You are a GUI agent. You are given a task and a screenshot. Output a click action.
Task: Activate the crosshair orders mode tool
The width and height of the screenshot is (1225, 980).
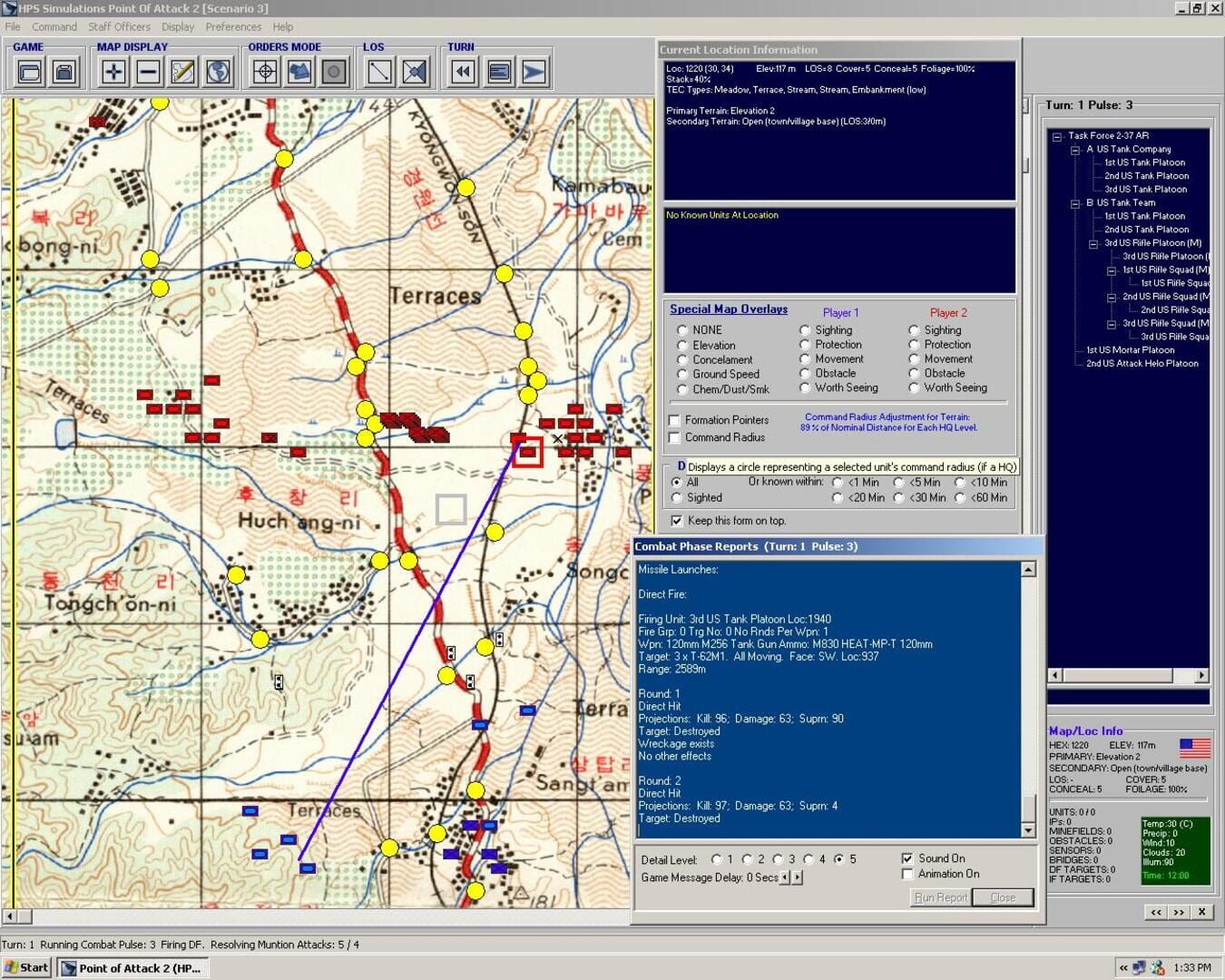(263, 69)
